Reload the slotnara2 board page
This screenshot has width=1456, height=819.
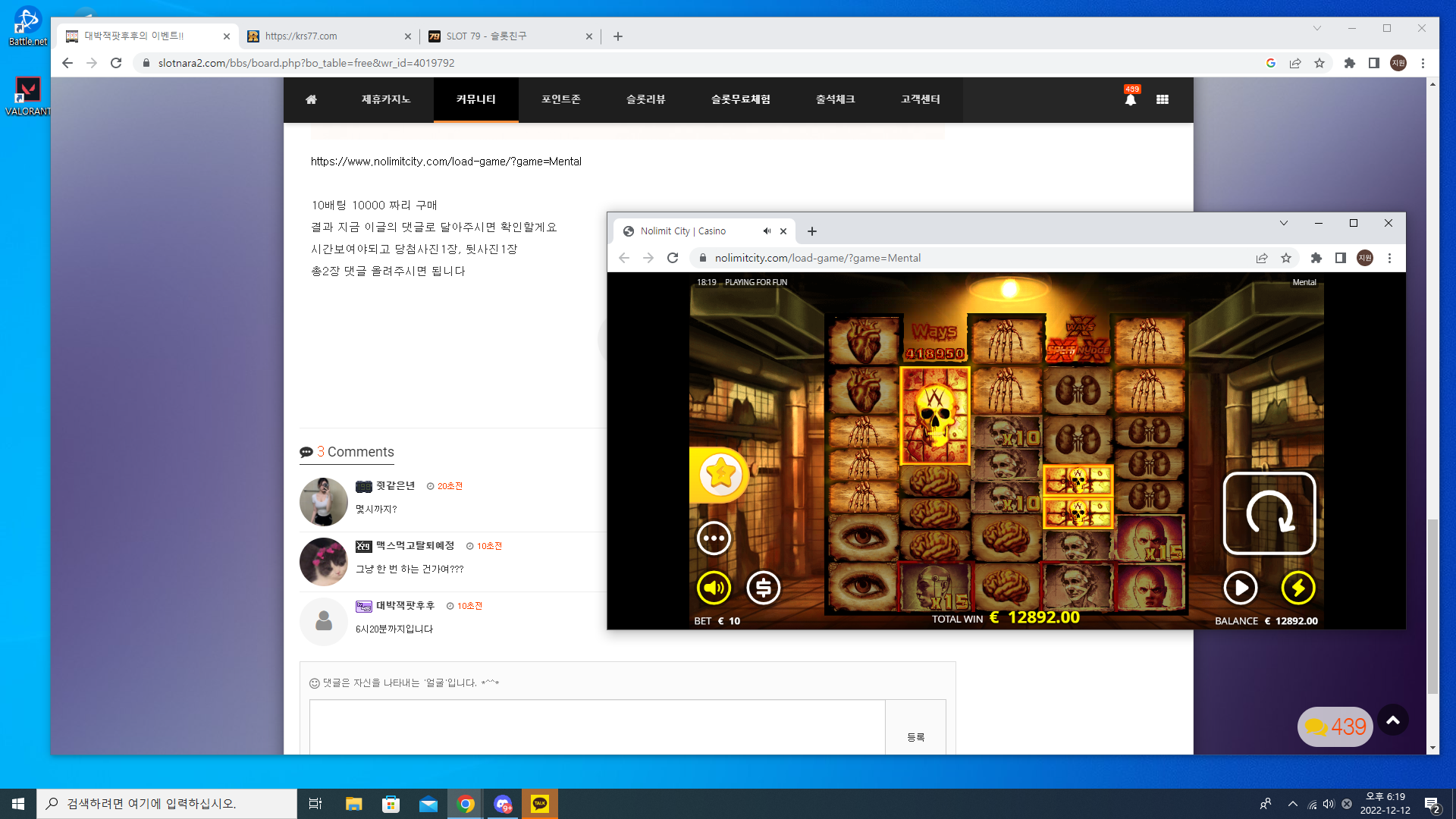116,63
